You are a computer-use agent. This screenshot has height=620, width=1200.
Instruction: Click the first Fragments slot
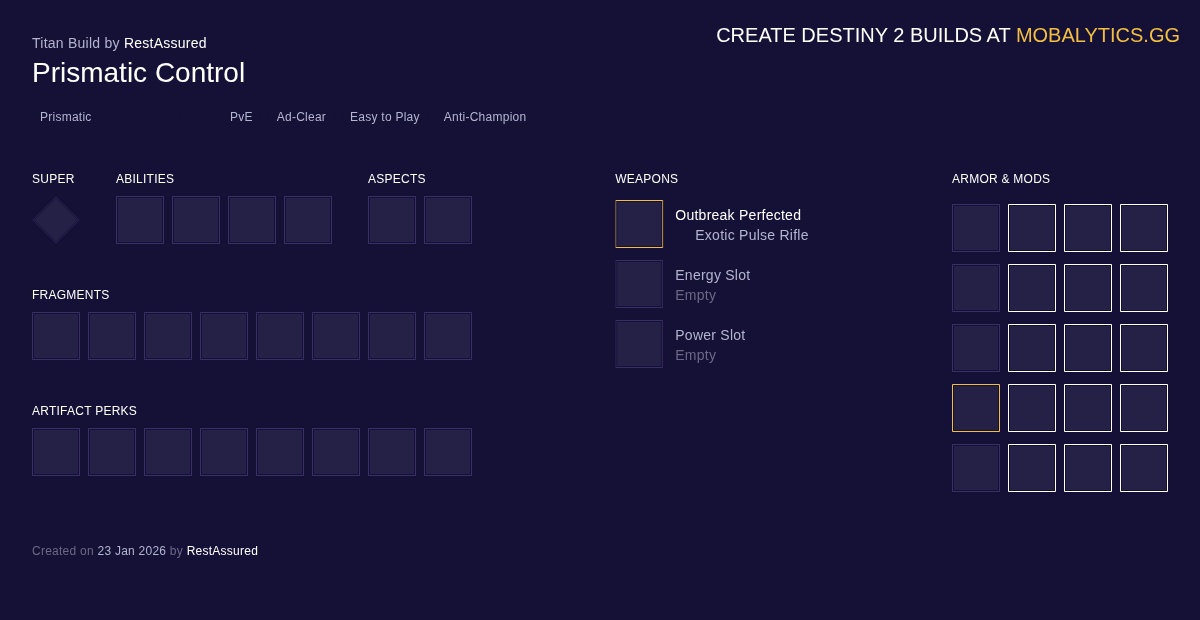(56, 336)
